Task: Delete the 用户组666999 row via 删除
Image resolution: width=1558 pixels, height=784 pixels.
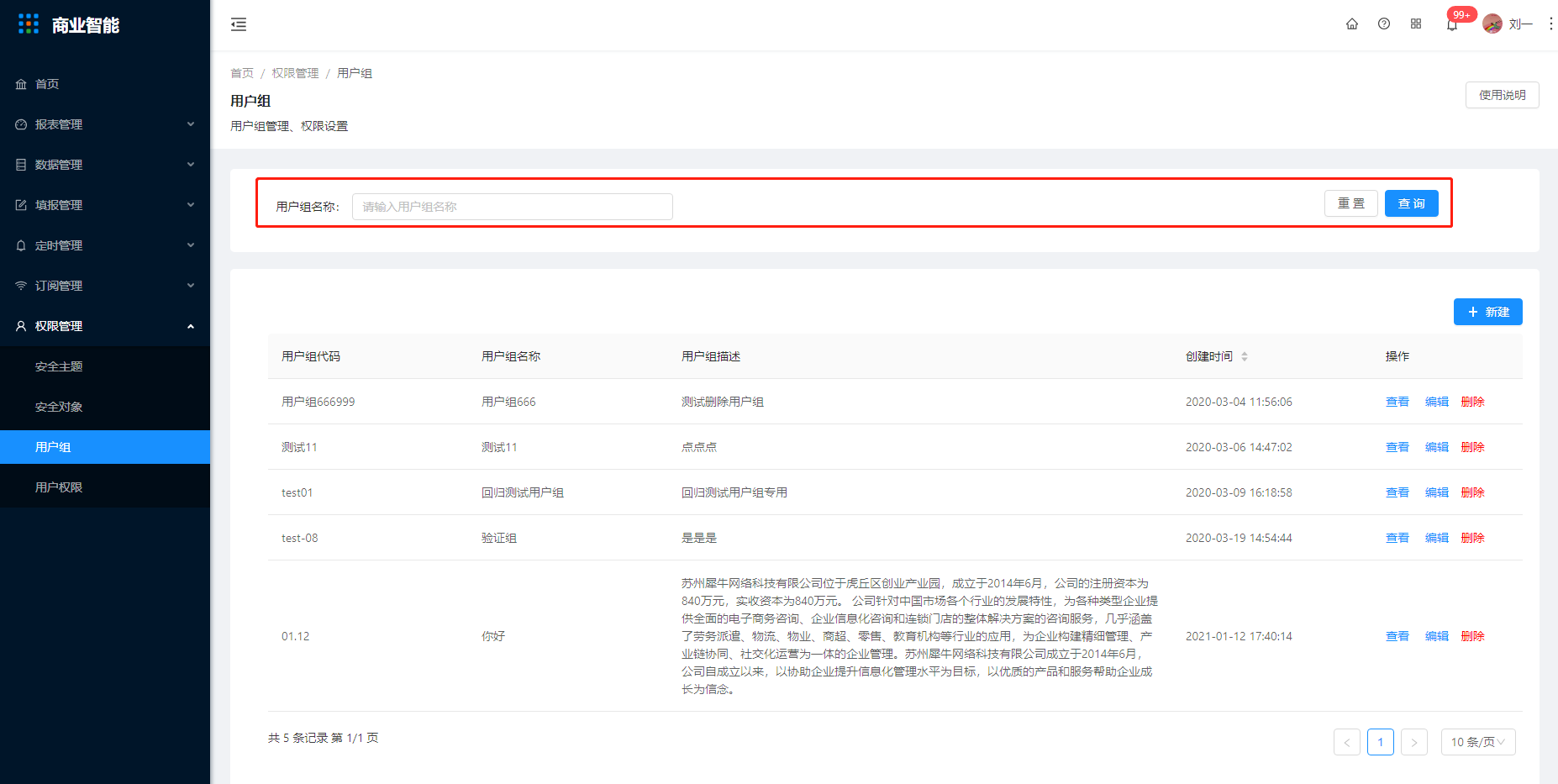Action: 1472,402
